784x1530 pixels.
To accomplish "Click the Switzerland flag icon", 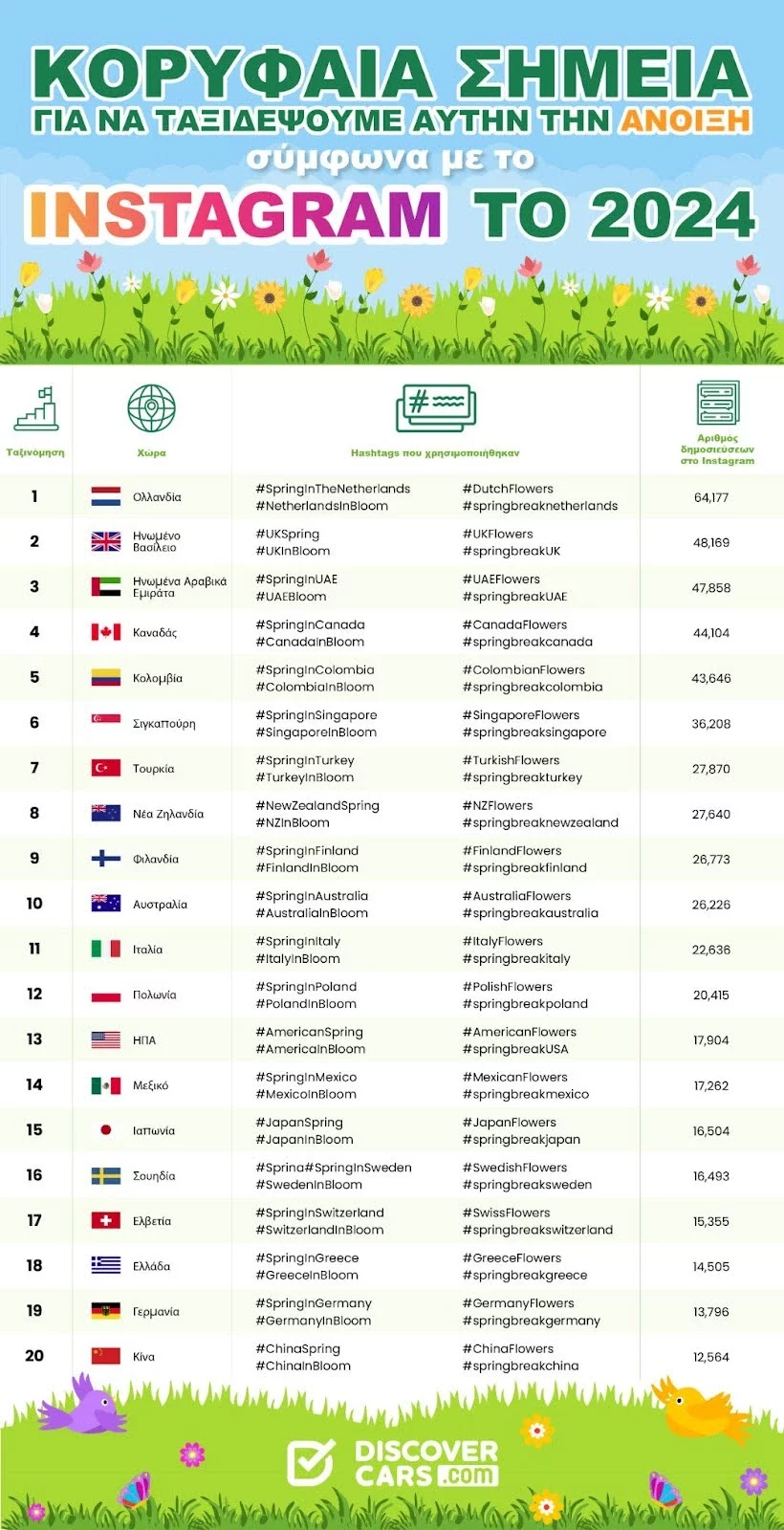I will click(105, 1221).
